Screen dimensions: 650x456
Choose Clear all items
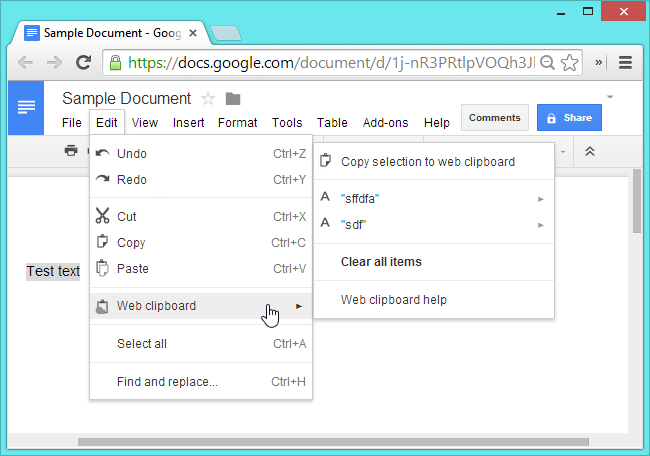click(381, 262)
